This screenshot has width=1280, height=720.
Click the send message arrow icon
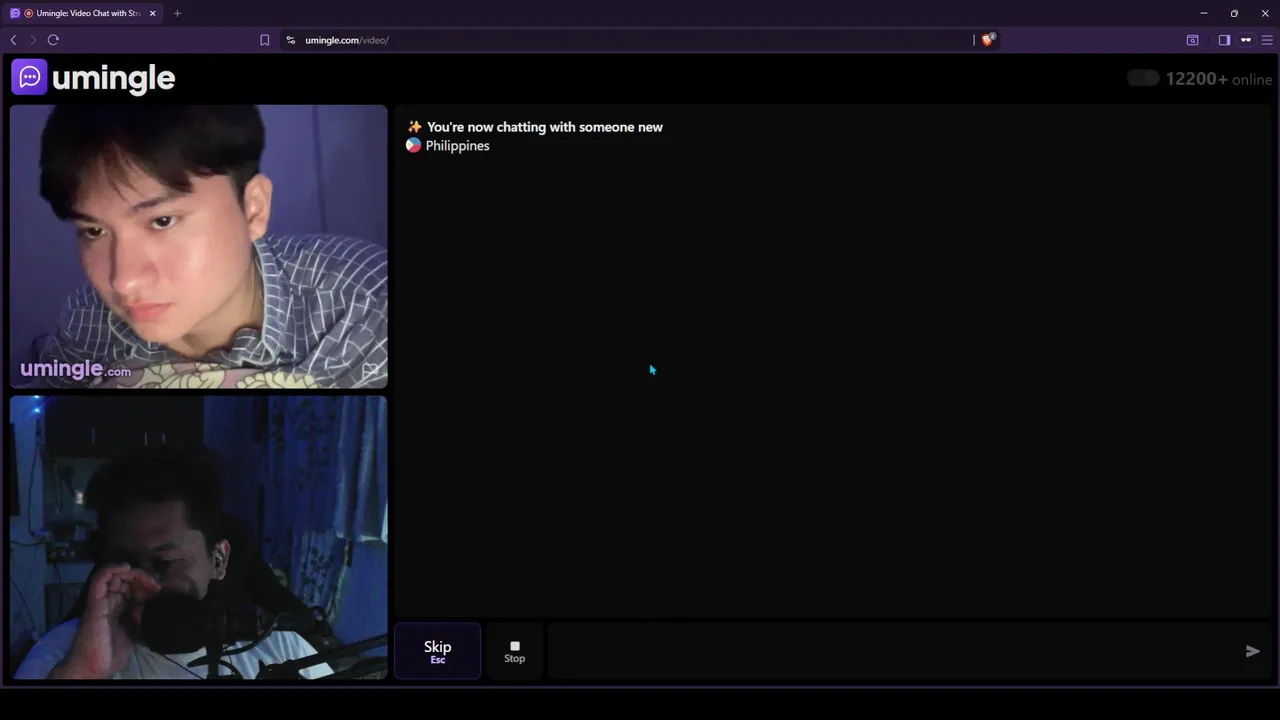pyautogui.click(x=1252, y=651)
